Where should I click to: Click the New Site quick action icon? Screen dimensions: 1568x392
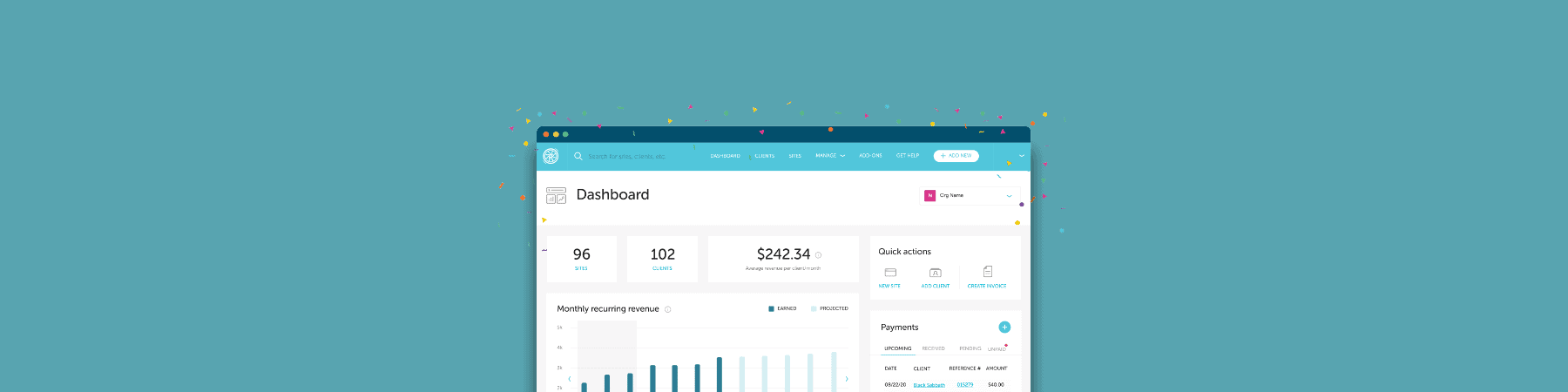(890, 273)
